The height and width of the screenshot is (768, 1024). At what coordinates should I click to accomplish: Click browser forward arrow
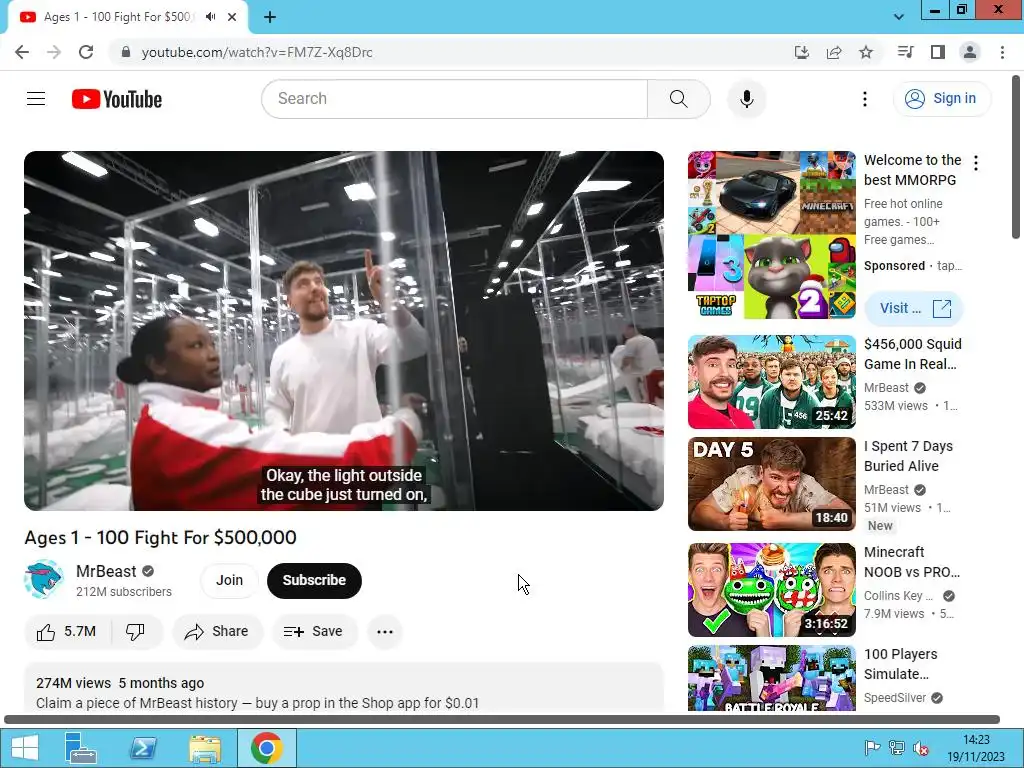click(x=54, y=52)
